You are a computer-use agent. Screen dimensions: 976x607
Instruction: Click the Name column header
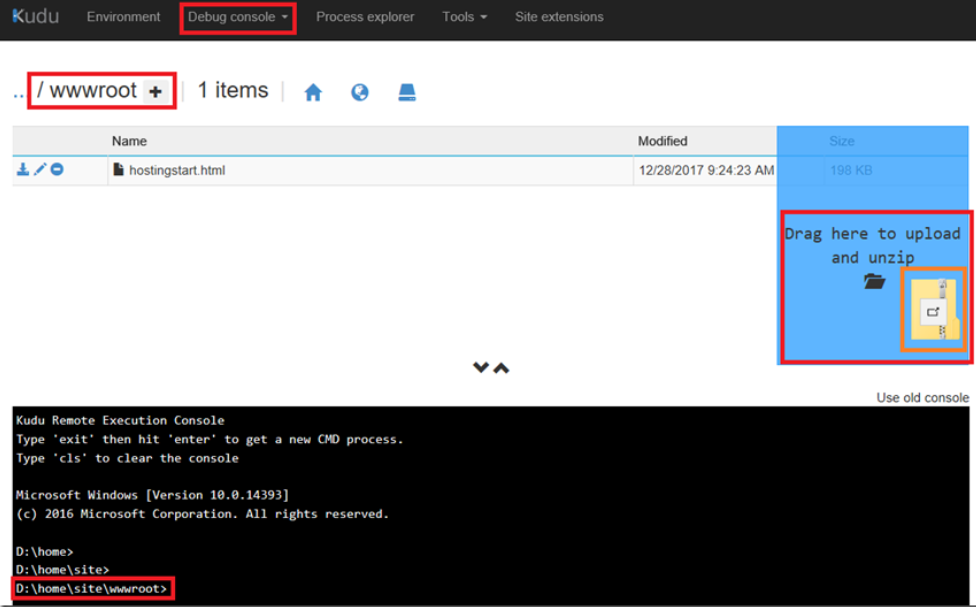(x=129, y=141)
